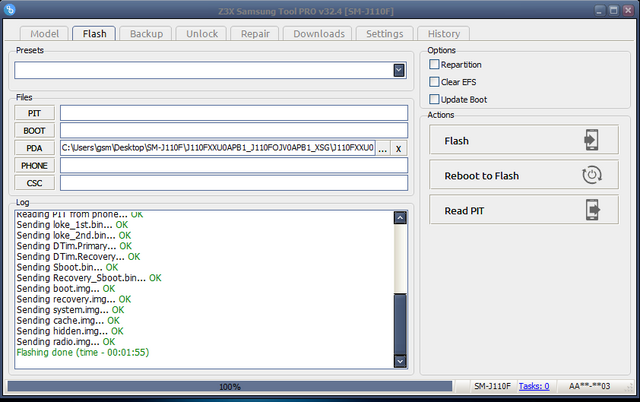Screen dimensions: 640x402
Task: Click the PIT file path field
Action: click(234, 113)
